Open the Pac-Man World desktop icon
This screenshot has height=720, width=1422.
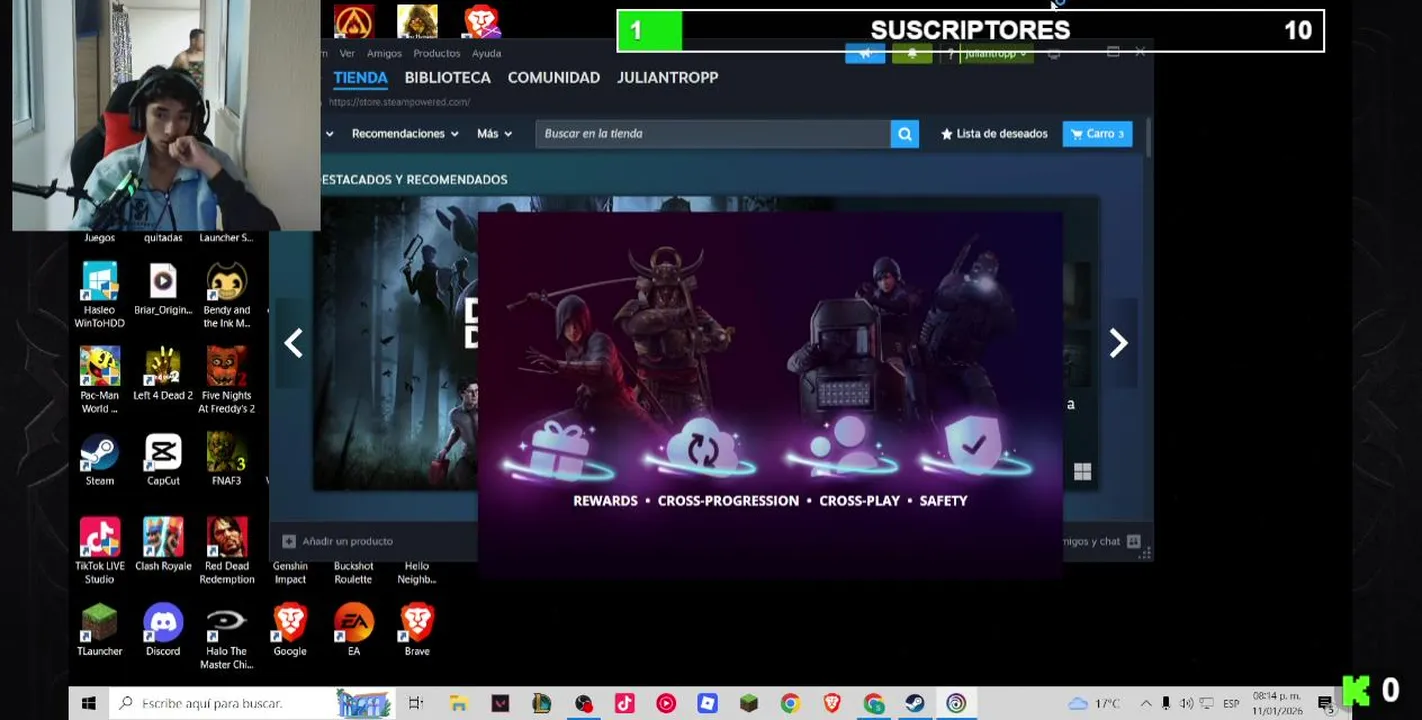tap(99, 379)
